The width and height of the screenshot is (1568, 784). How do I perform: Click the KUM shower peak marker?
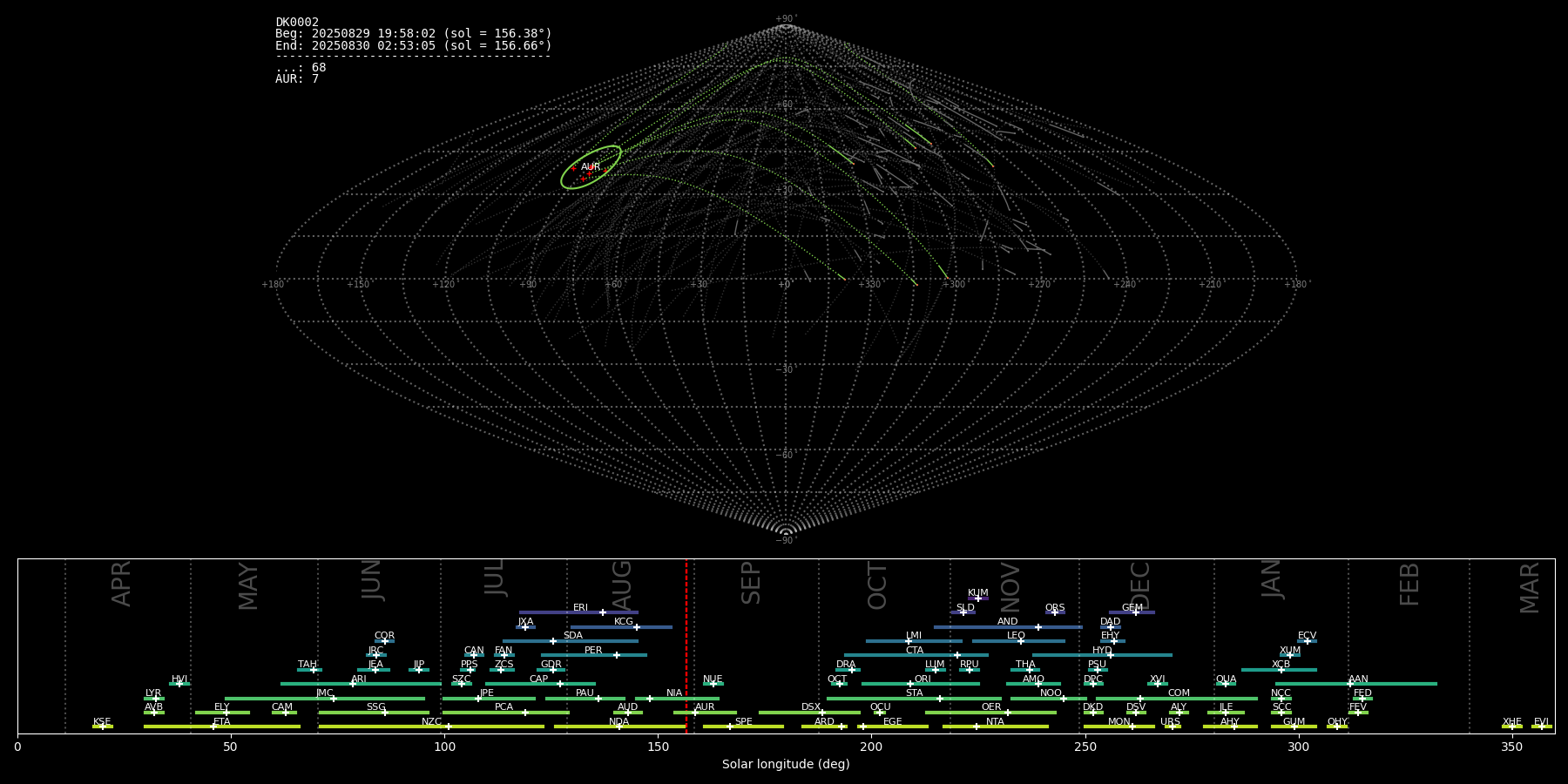click(x=977, y=598)
